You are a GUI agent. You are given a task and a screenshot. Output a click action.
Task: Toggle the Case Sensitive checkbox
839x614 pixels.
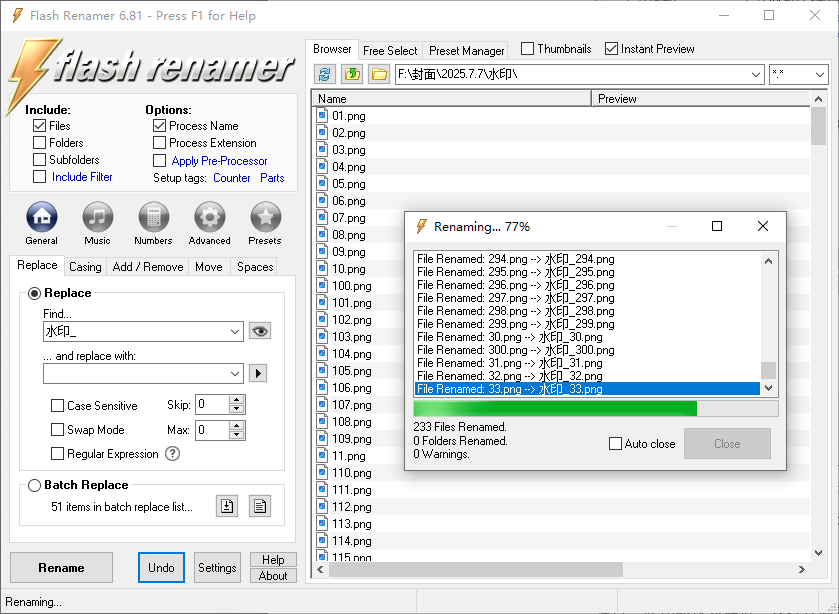click(58, 406)
